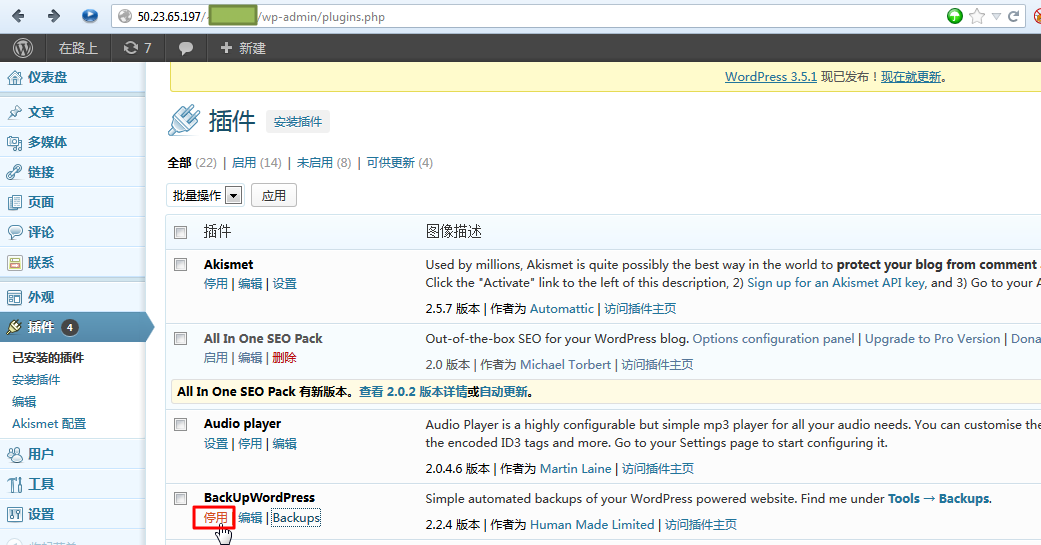The image size is (1041, 545).
Task: Filter plugins by 可供更新 (4)
Action: [x=400, y=163]
